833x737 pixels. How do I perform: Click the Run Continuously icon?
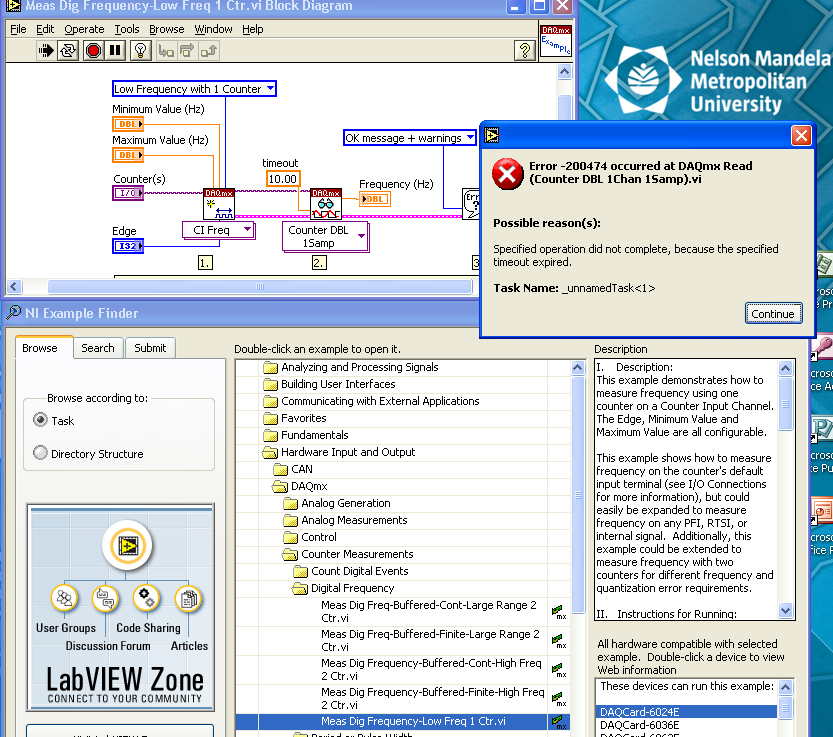click(x=68, y=51)
